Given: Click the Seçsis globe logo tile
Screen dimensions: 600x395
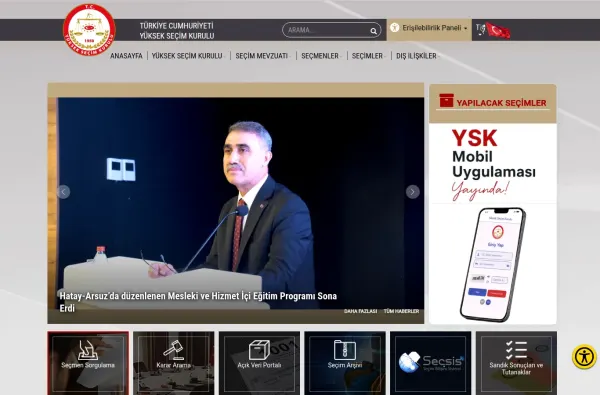Looking at the screenshot, I should coord(431,362).
